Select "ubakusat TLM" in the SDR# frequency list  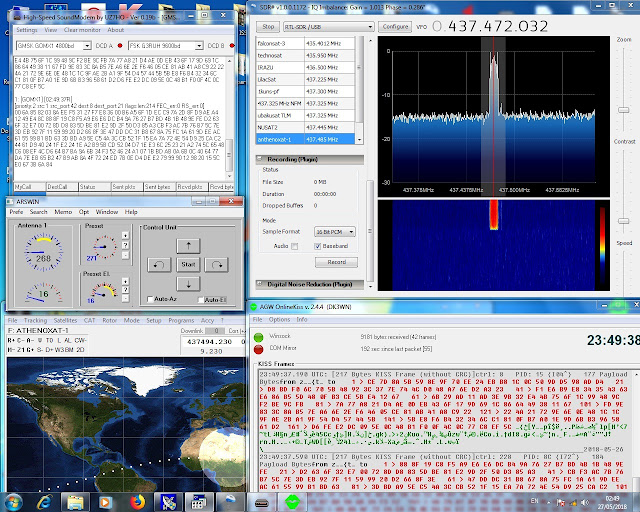[305, 116]
